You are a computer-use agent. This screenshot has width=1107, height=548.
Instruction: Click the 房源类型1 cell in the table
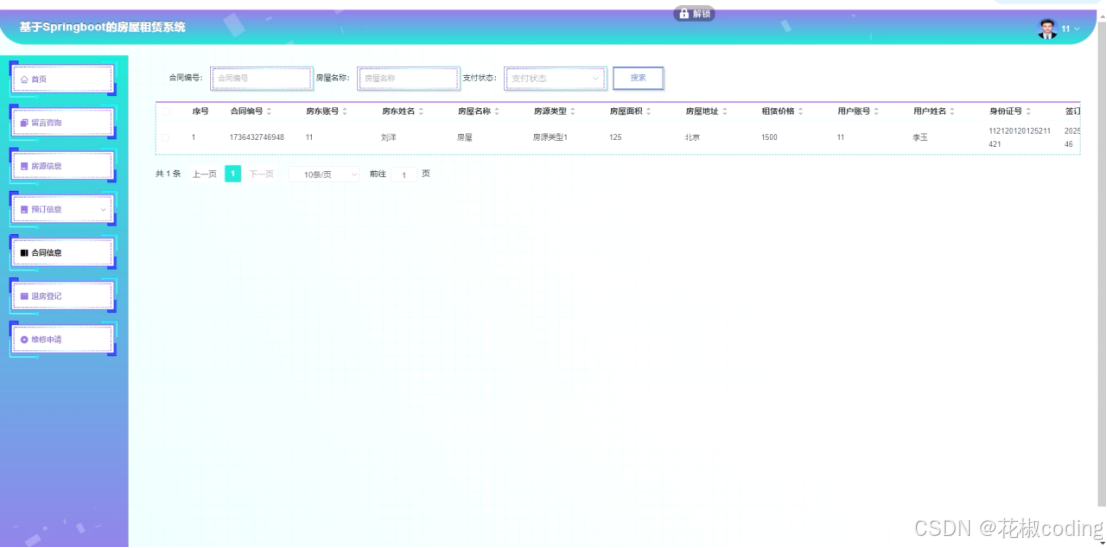pos(551,138)
